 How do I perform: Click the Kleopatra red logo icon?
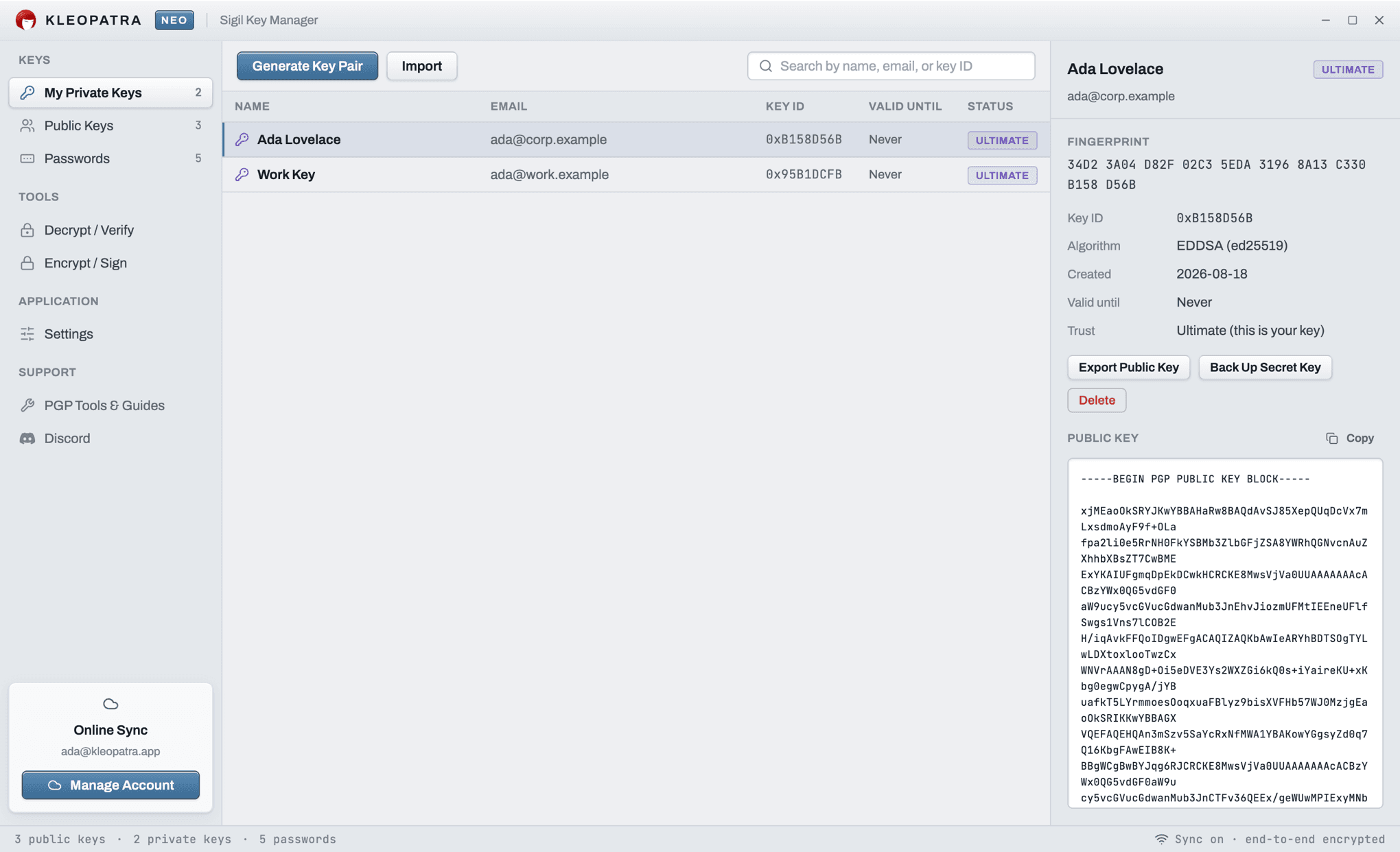pyautogui.click(x=26, y=20)
